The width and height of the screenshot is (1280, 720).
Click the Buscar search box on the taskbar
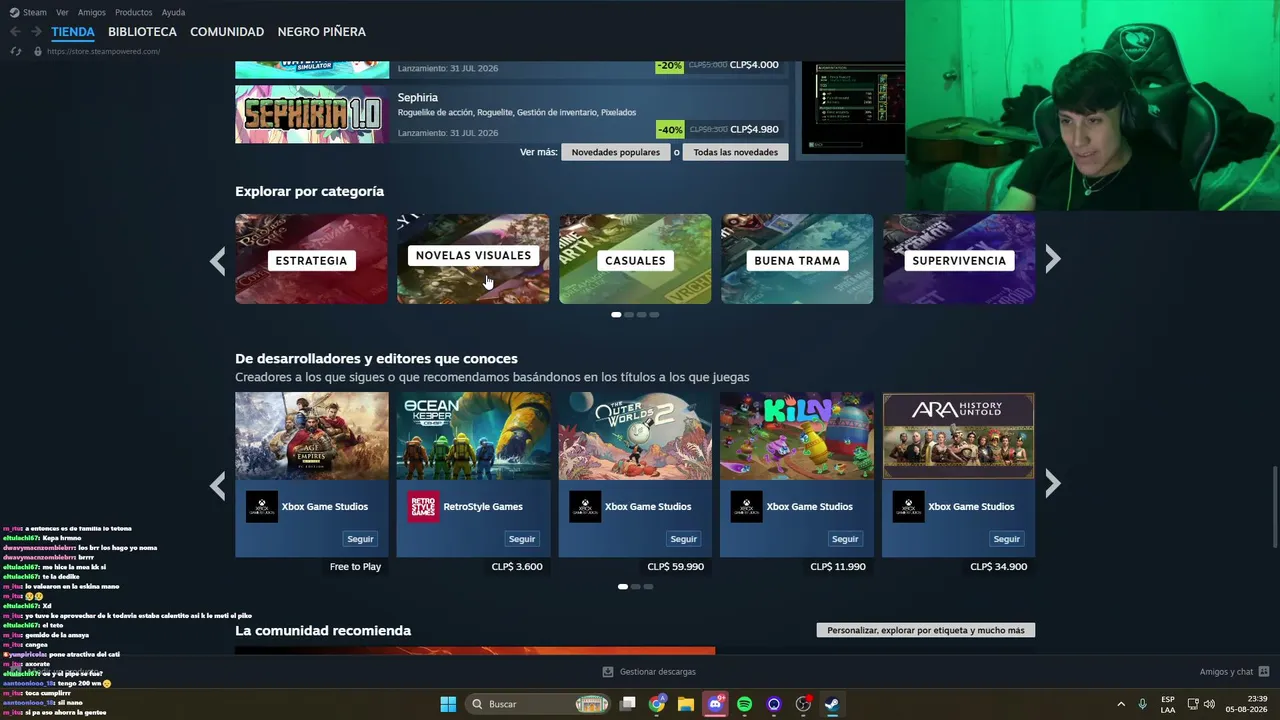coord(540,704)
